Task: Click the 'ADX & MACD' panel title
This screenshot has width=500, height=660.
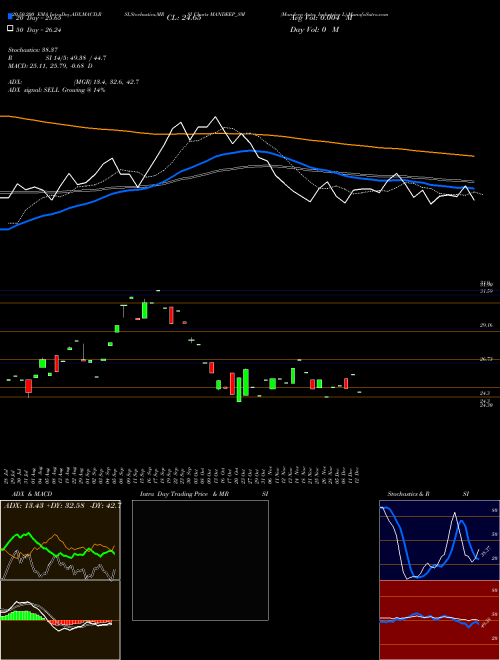Action: coord(32,494)
